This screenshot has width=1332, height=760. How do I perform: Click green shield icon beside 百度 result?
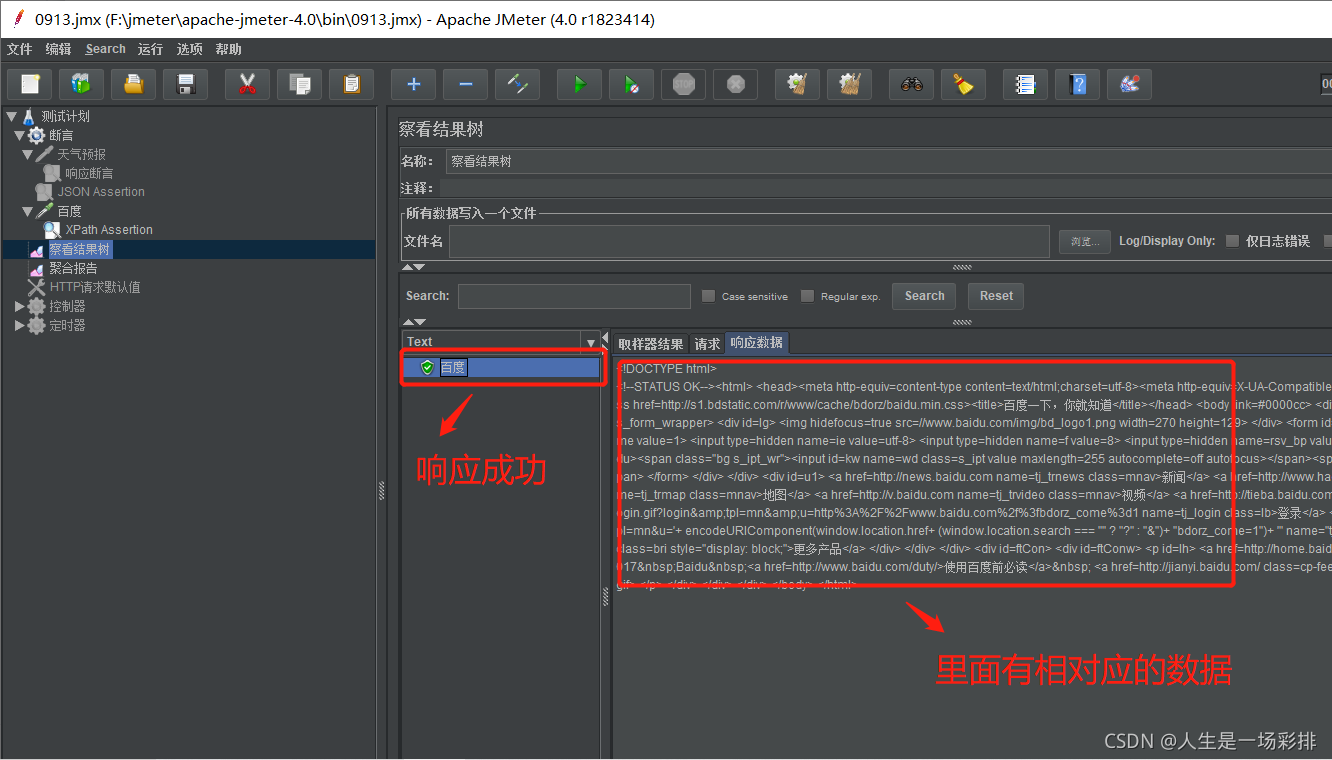pyautogui.click(x=427, y=367)
